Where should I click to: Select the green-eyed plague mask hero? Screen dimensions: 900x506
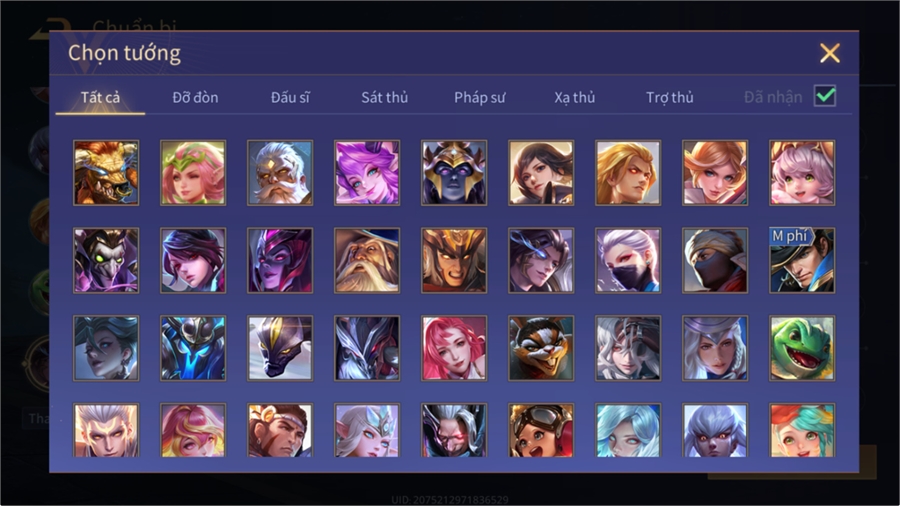[106, 260]
